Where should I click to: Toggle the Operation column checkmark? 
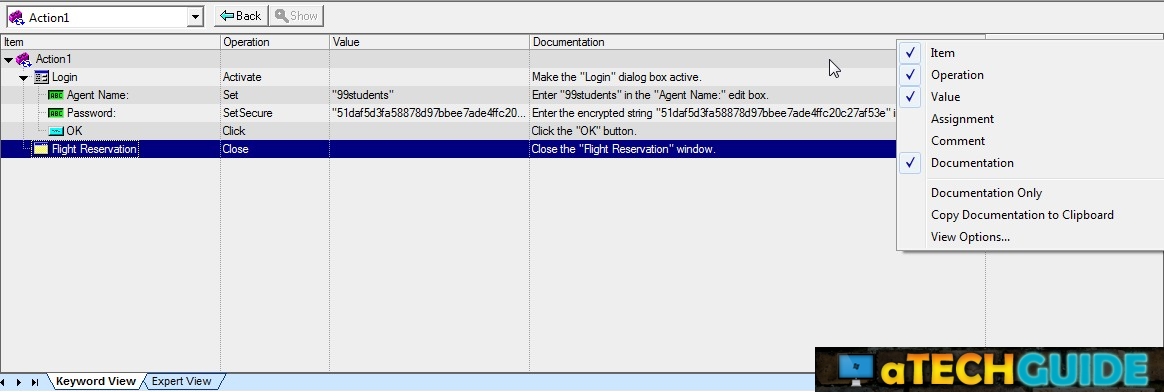(910, 75)
